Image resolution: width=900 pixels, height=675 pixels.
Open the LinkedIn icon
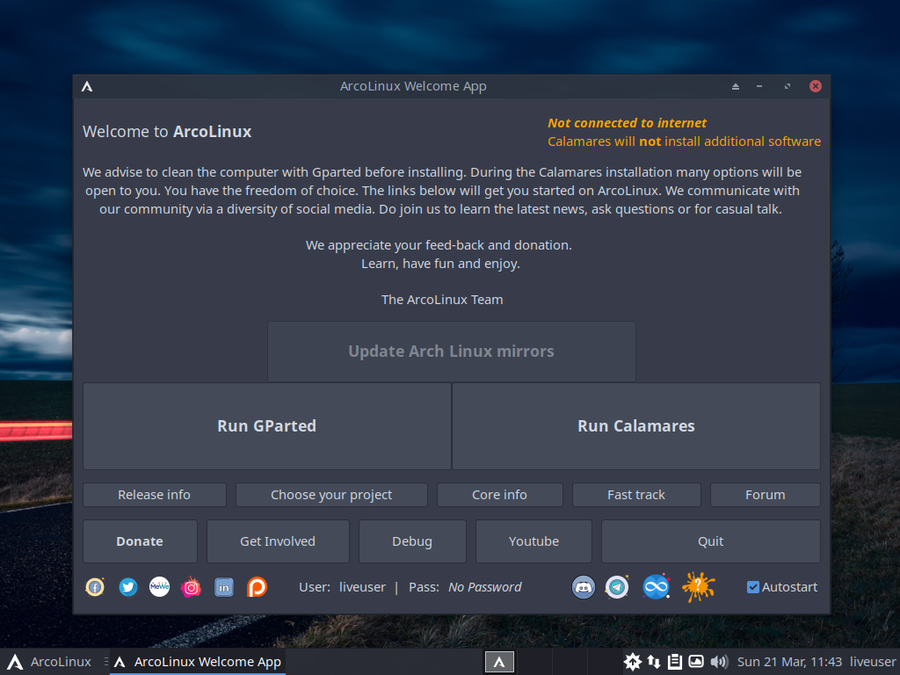tap(224, 587)
